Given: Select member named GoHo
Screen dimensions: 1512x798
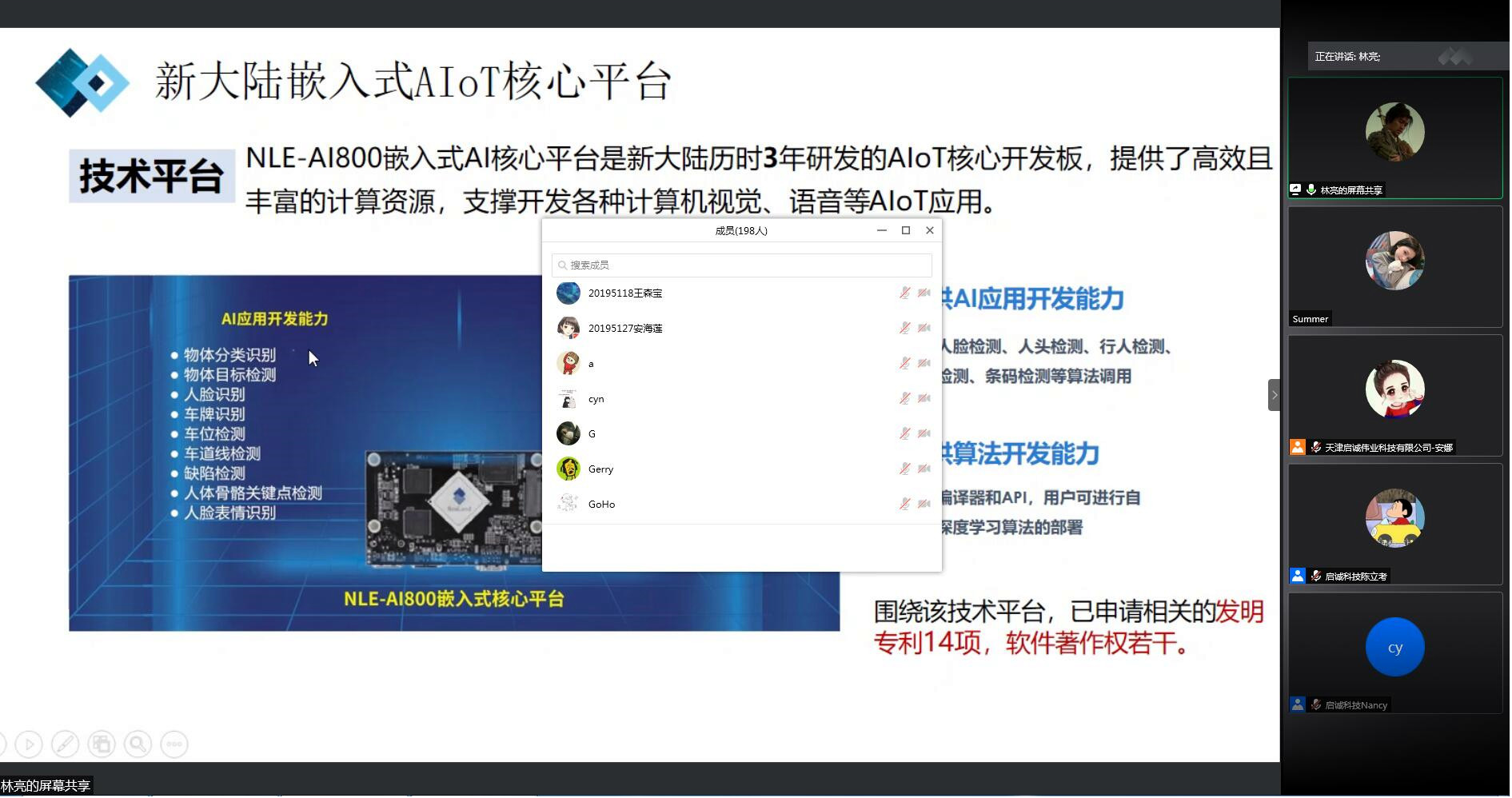Looking at the screenshot, I should pos(741,505).
